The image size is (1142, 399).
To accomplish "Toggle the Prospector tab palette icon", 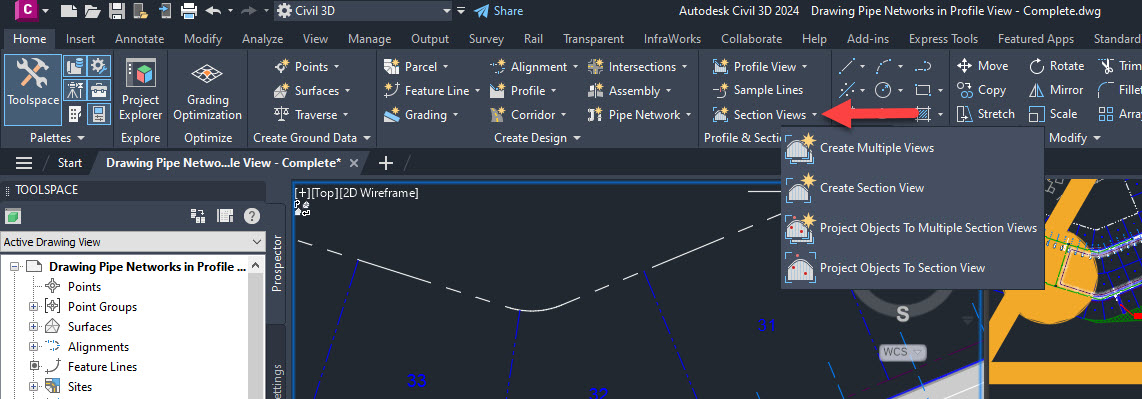I will click(x=74, y=66).
